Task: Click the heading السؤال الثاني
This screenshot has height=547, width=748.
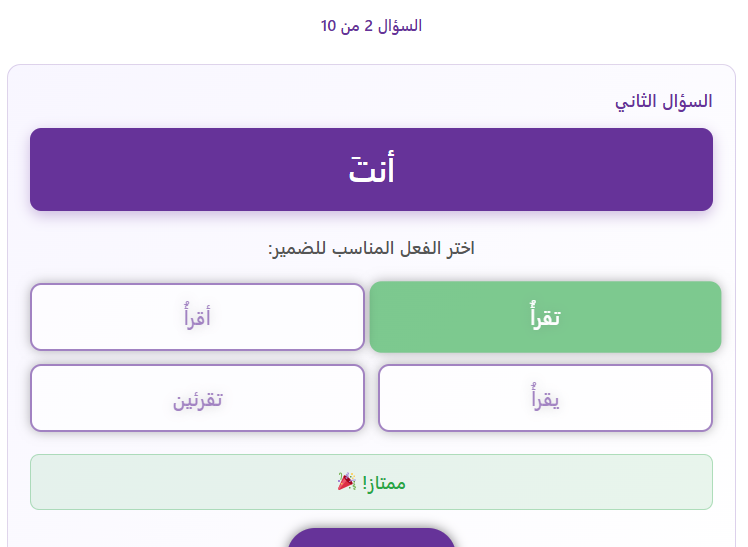Action: [663, 101]
